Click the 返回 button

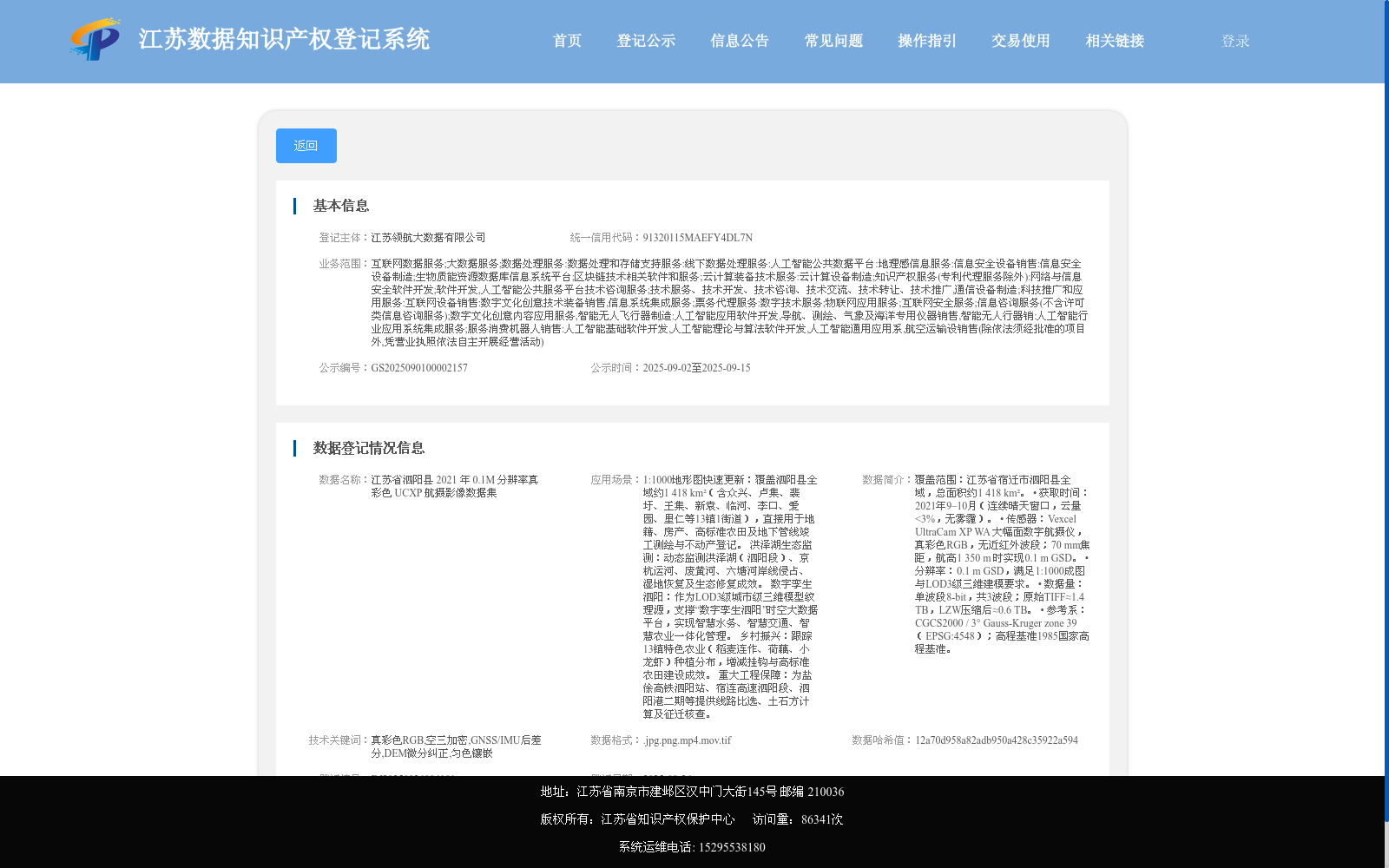(306, 145)
